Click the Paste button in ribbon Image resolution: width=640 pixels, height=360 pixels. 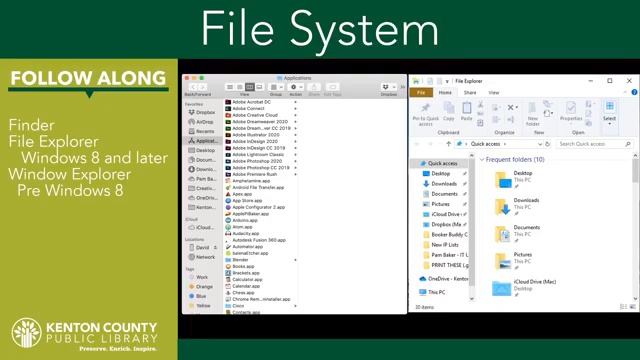pyautogui.click(x=467, y=112)
